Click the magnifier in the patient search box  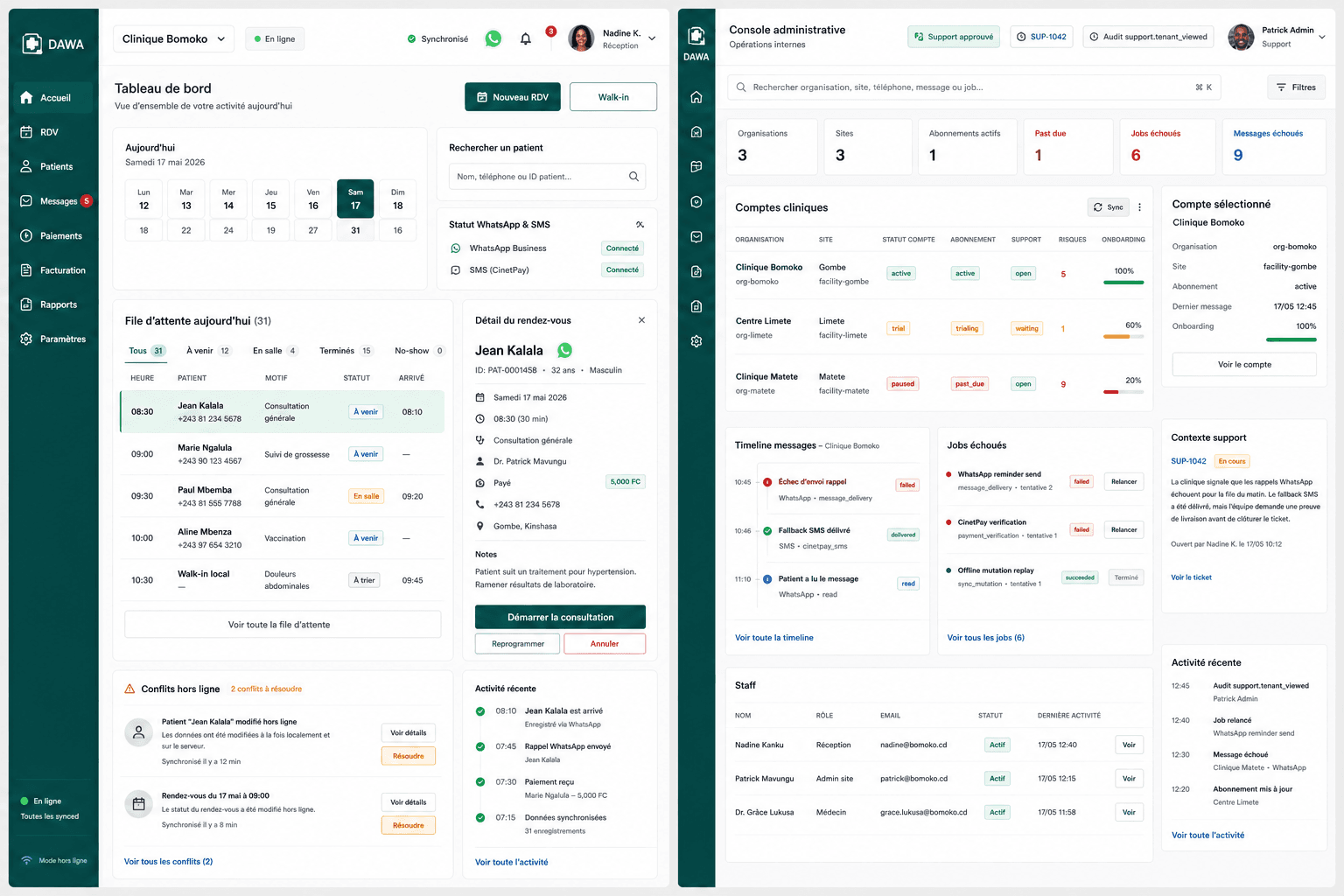(633, 177)
